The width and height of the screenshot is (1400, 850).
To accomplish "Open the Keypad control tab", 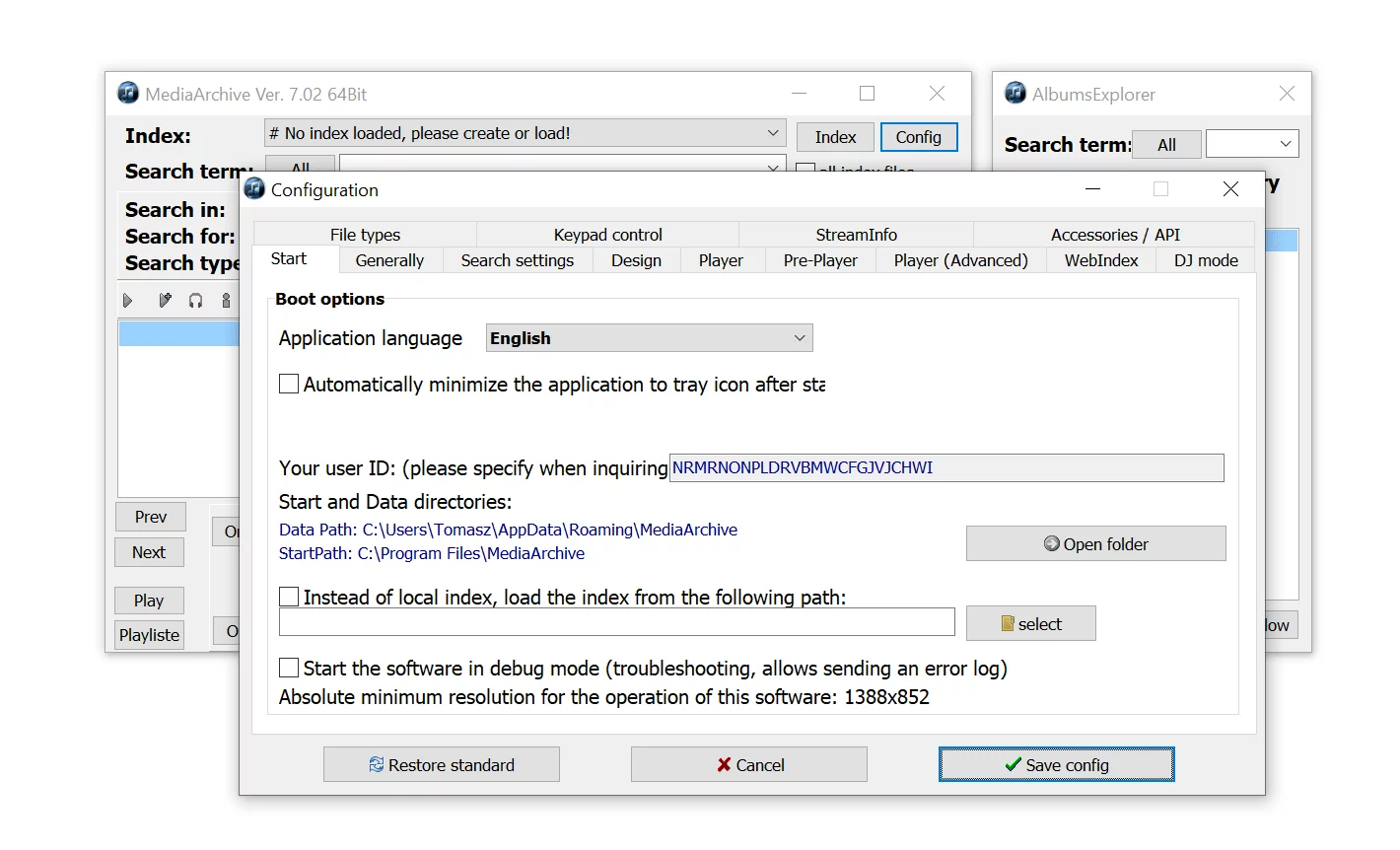I will point(607,235).
